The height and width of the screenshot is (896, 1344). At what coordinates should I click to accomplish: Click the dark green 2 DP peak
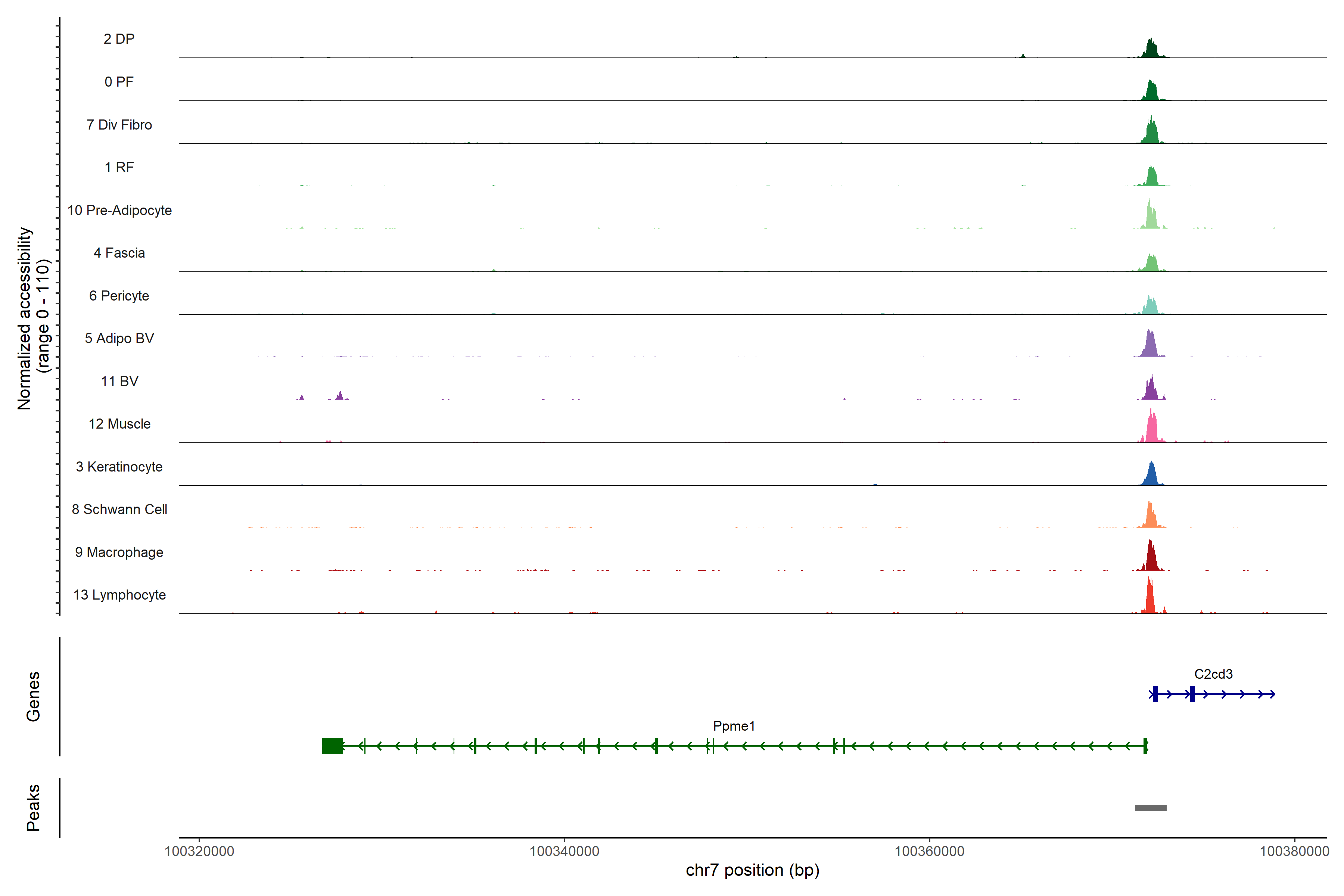click(1151, 49)
